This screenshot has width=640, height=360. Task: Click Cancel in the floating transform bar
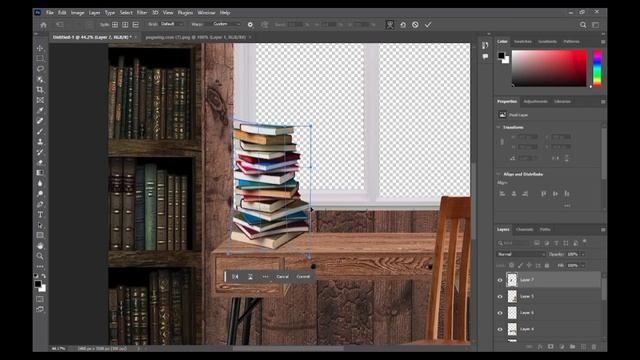coord(282,276)
